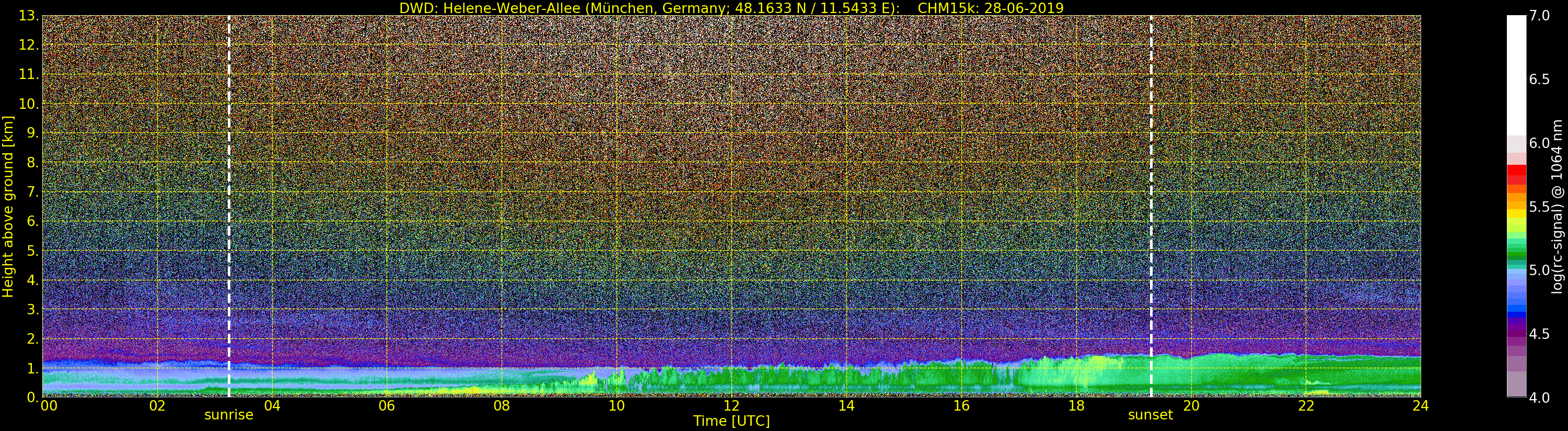Click the 14 time tick label
This screenshot has height=431, width=1568.
point(846,405)
